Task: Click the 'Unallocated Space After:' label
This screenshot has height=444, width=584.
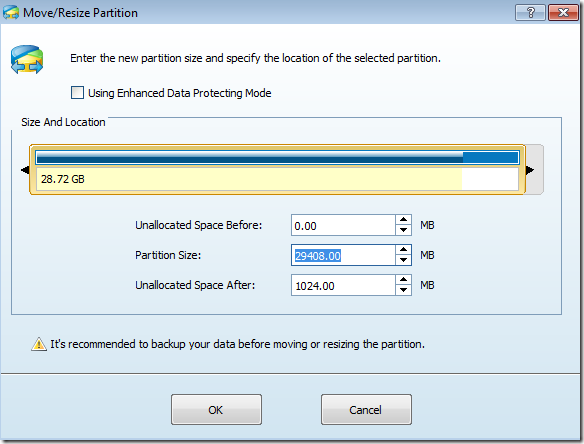Action: [x=195, y=285]
